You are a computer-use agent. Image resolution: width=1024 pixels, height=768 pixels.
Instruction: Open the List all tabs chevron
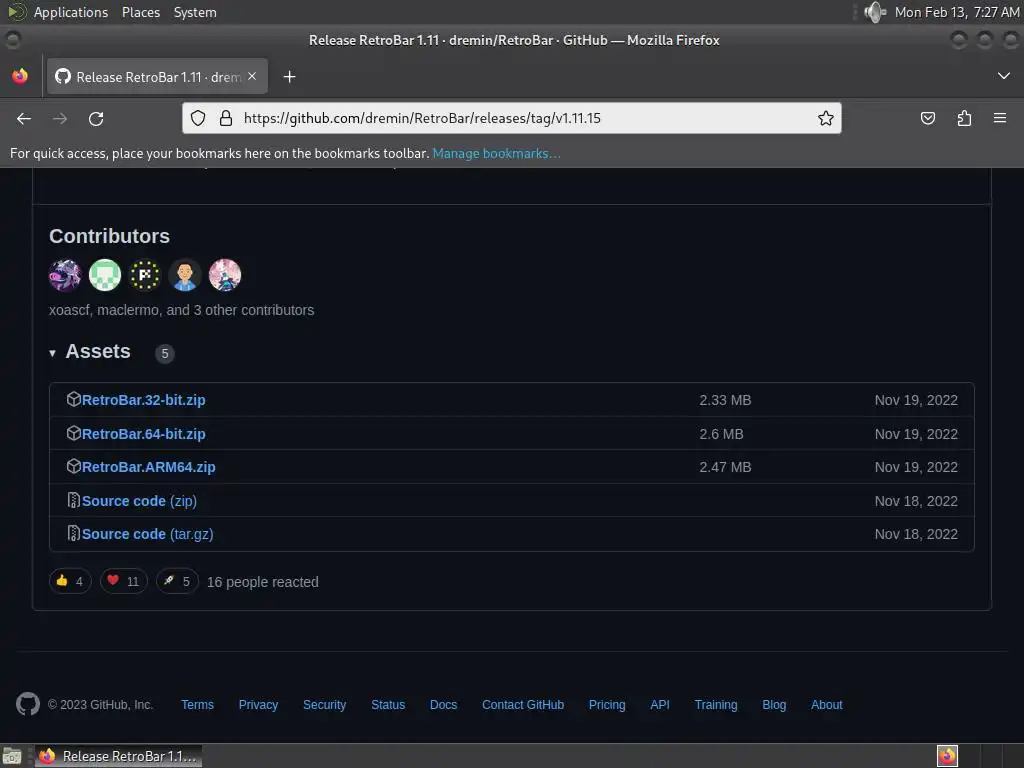1004,76
